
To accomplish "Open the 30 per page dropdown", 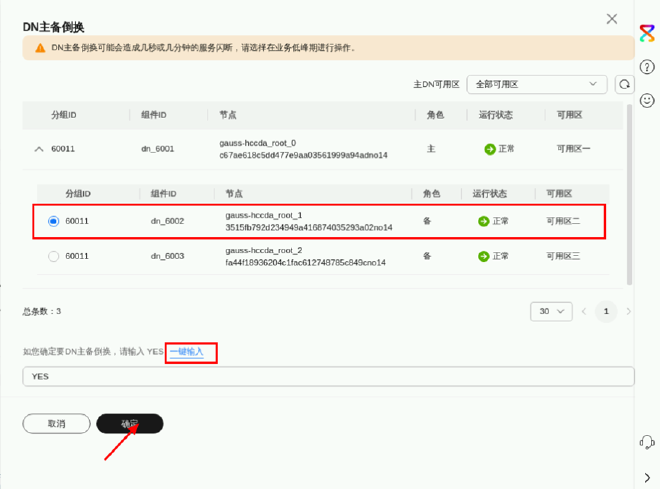I will pos(550,312).
